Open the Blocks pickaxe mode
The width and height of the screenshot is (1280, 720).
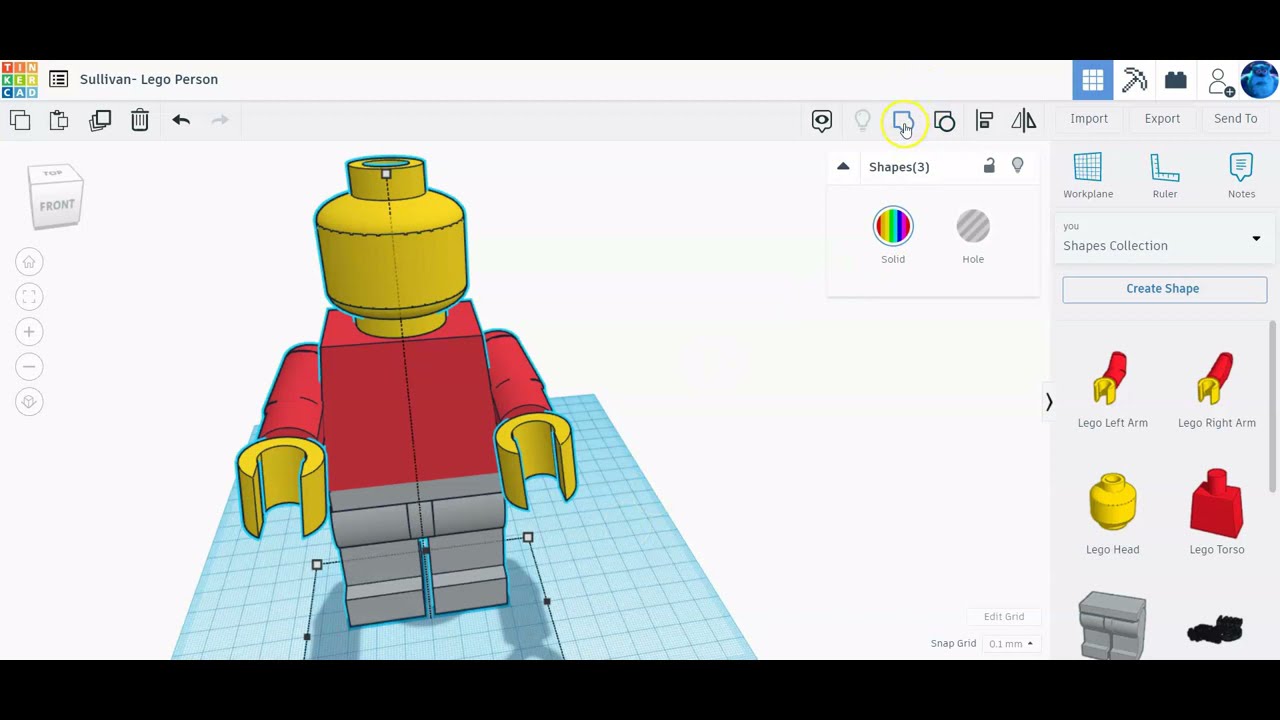pos(1134,80)
